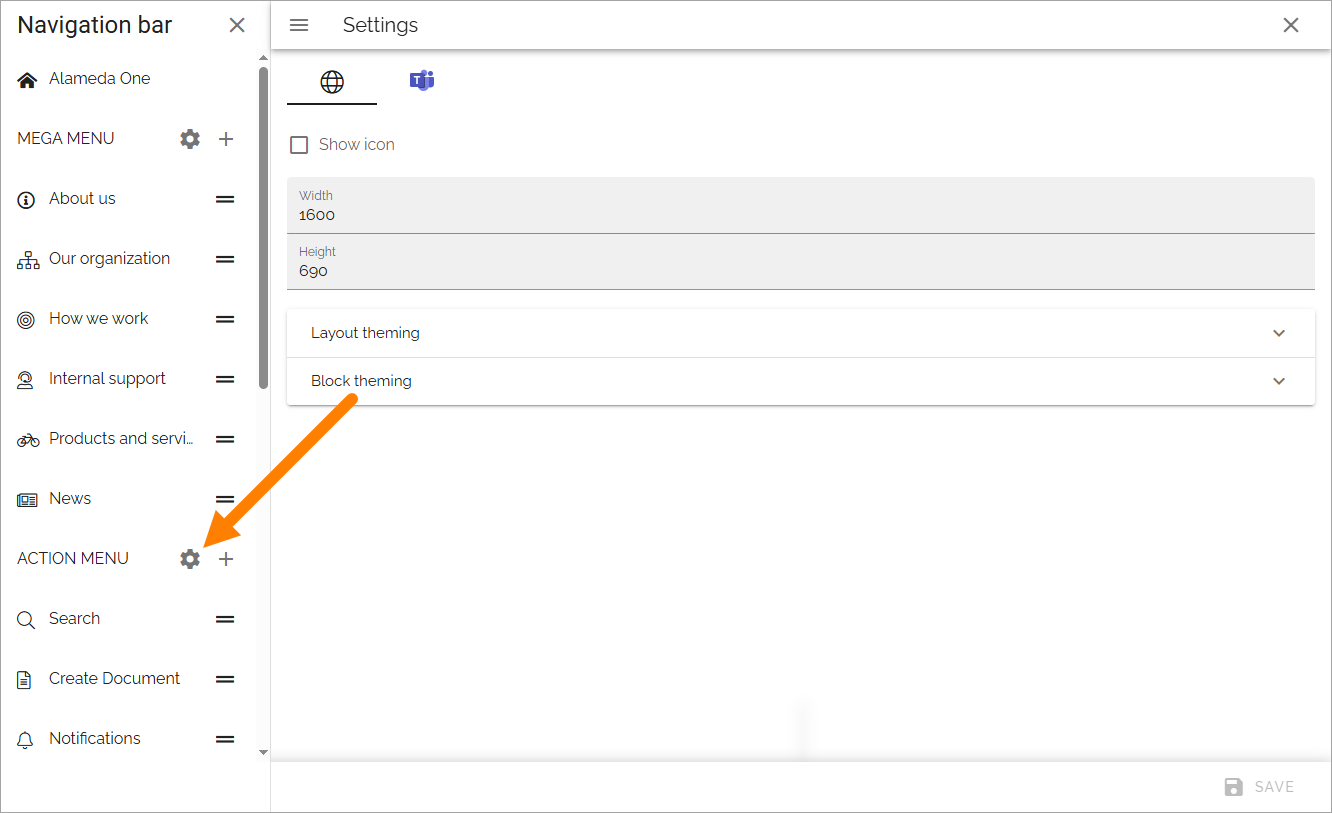Add item to Action Menu with plus
This screenshot has width=1332, height=813.
pos(226,559)
